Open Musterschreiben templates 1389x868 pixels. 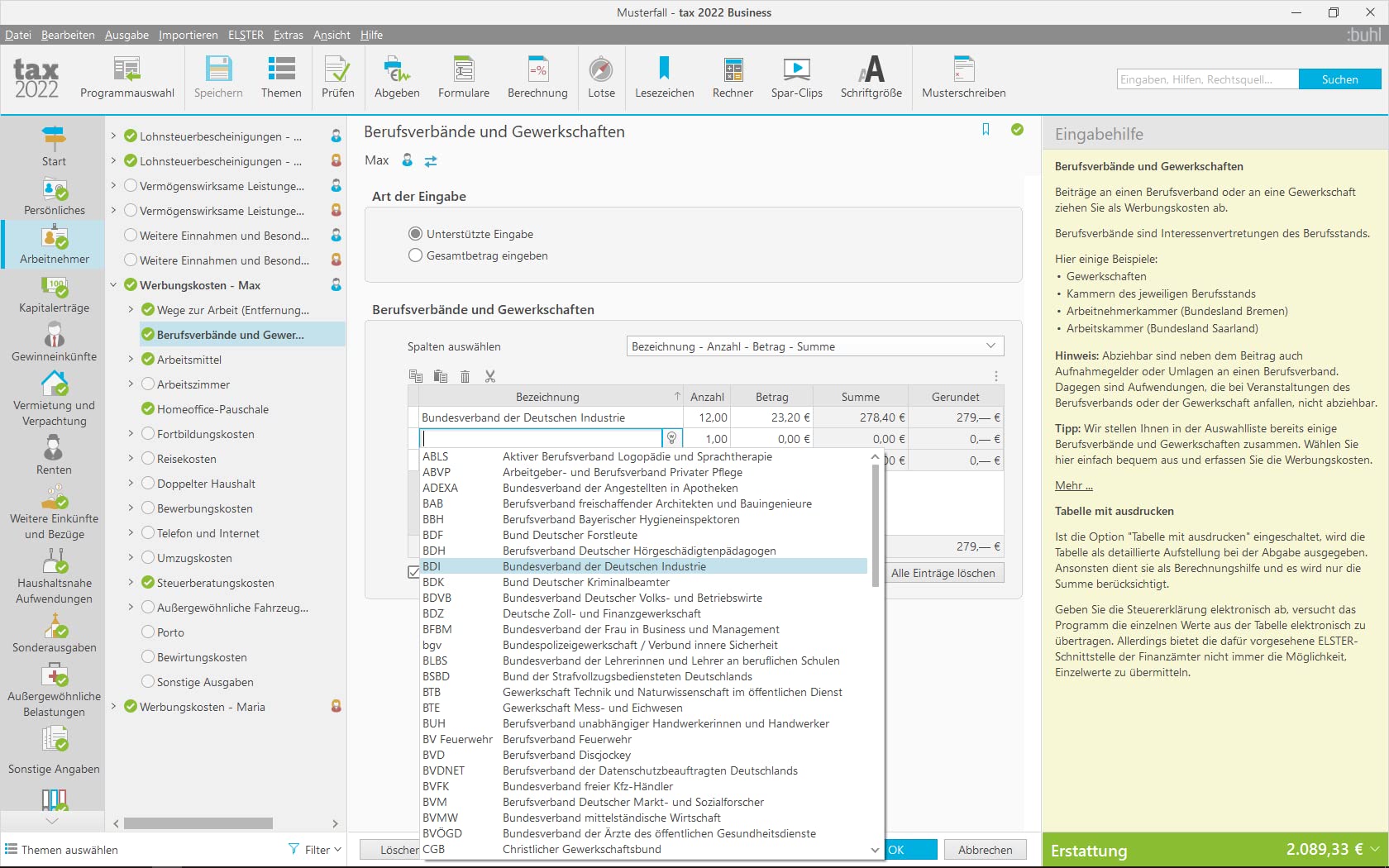[x=963, y=78]
